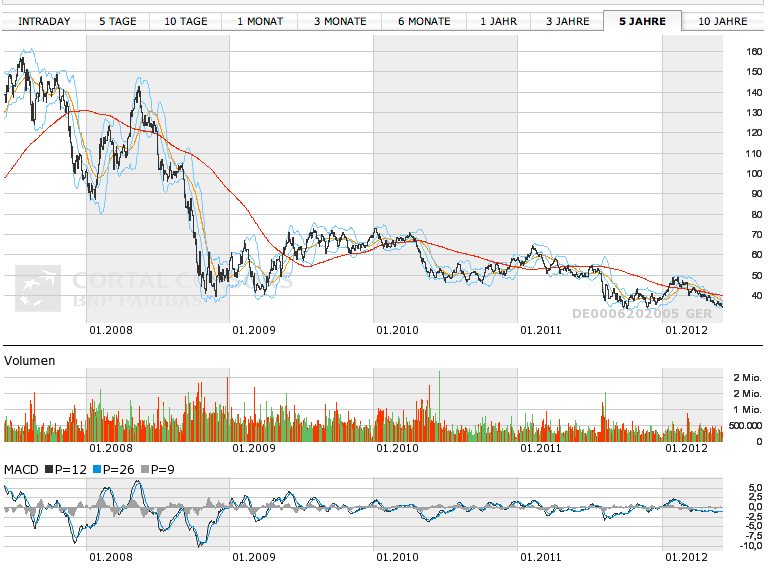Screen dimensions: 768x569
Task: Select the active 5 JAHRE tab
Action: click(x=642, y=21)
